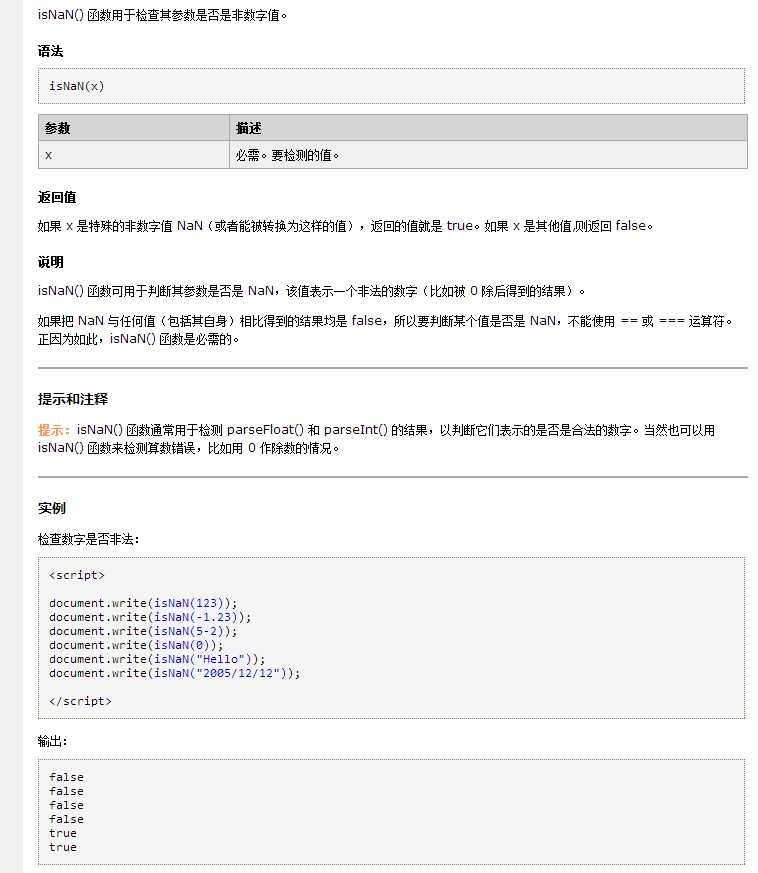
Task: Click the paragraph starting 如果把 NaN 与任何值
Action: coord(385,330)
